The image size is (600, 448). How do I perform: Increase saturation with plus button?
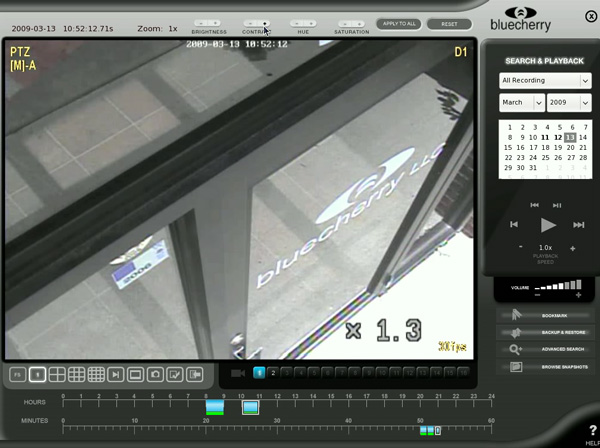(x=359, y=24)
